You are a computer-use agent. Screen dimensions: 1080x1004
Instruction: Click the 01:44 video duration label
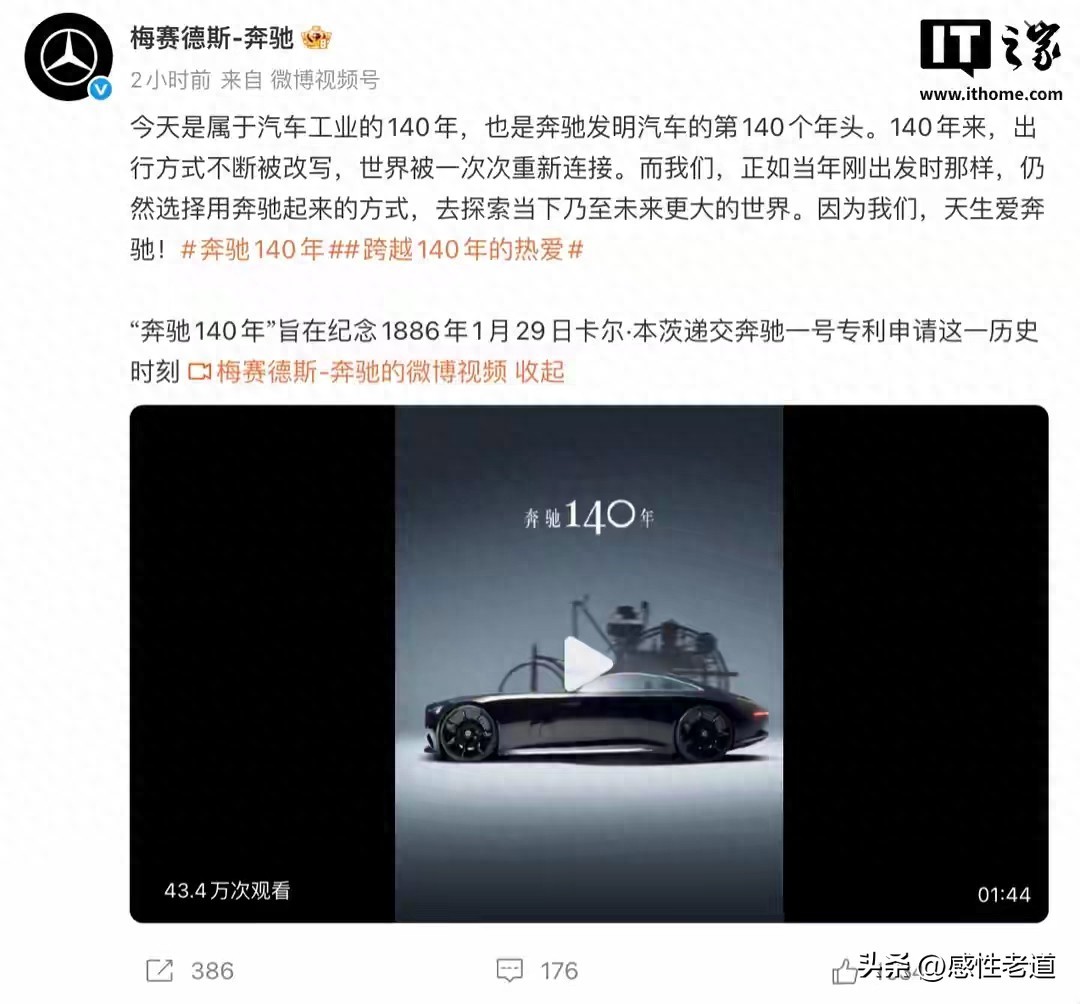coord(1004,895)
